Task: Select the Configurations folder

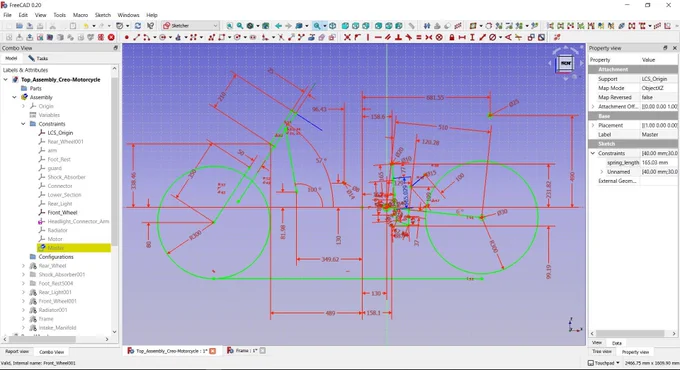Action: tap(56, 257)
